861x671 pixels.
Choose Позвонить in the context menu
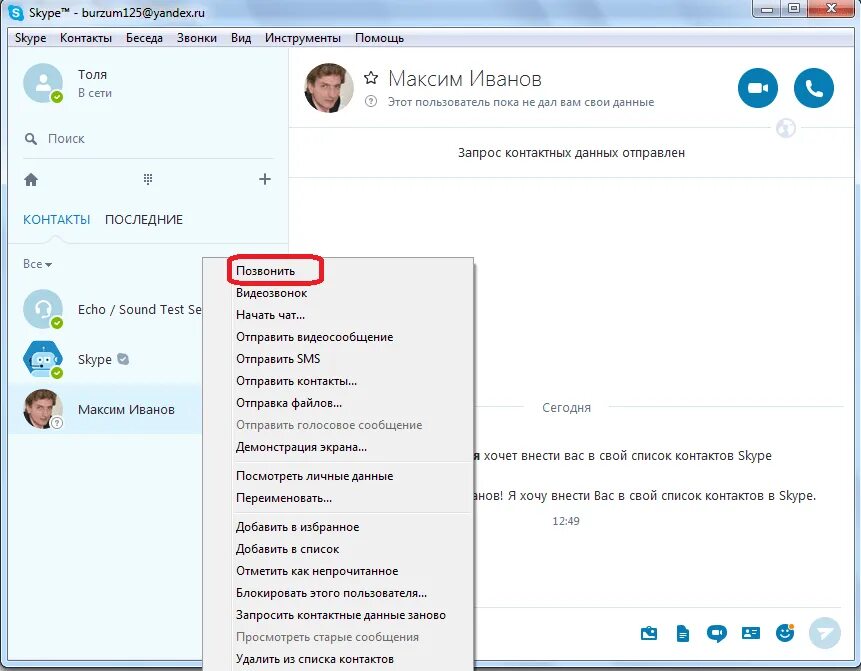338,271
